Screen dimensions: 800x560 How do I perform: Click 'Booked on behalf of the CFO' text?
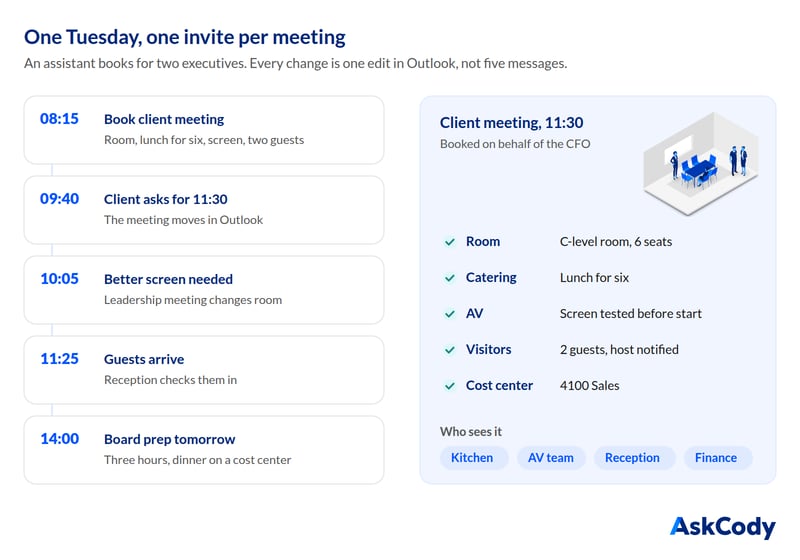click(x=515, y=144)
